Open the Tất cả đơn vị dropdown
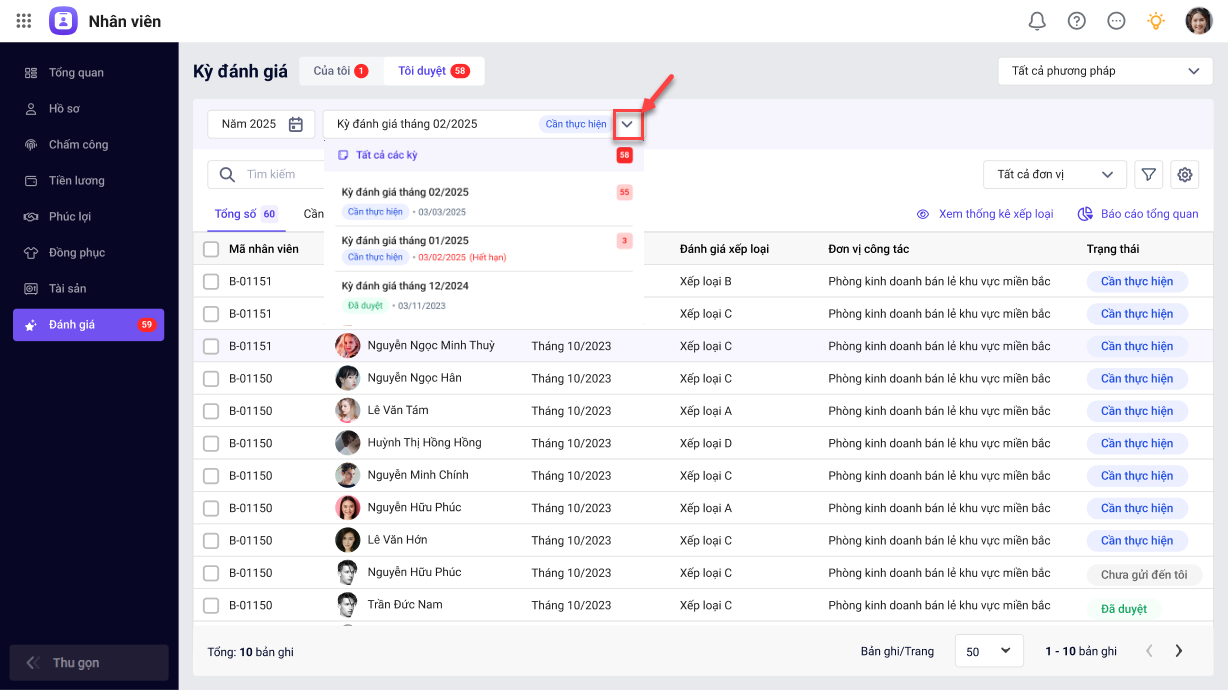1228x690 pixels. [1055, 175]
